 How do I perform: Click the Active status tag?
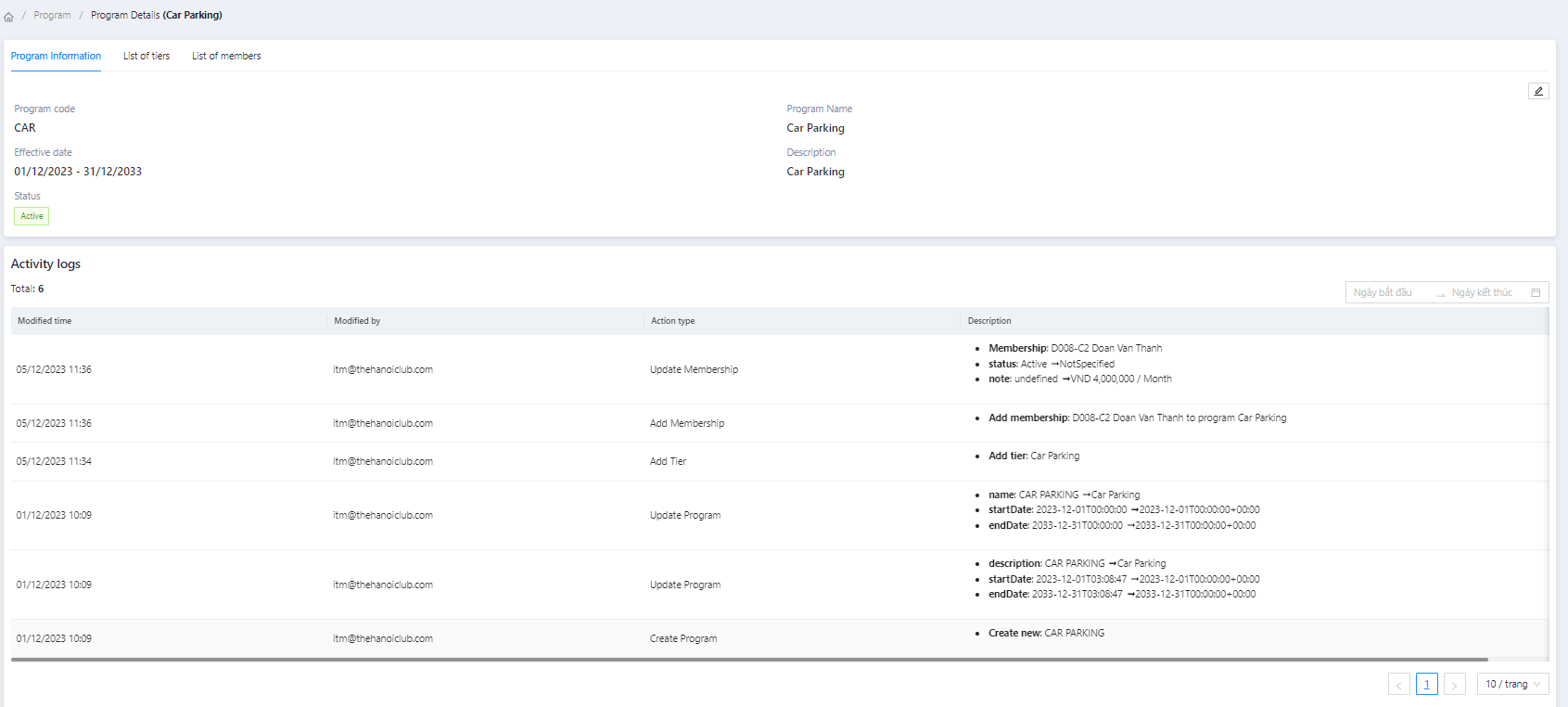(32, 216)
